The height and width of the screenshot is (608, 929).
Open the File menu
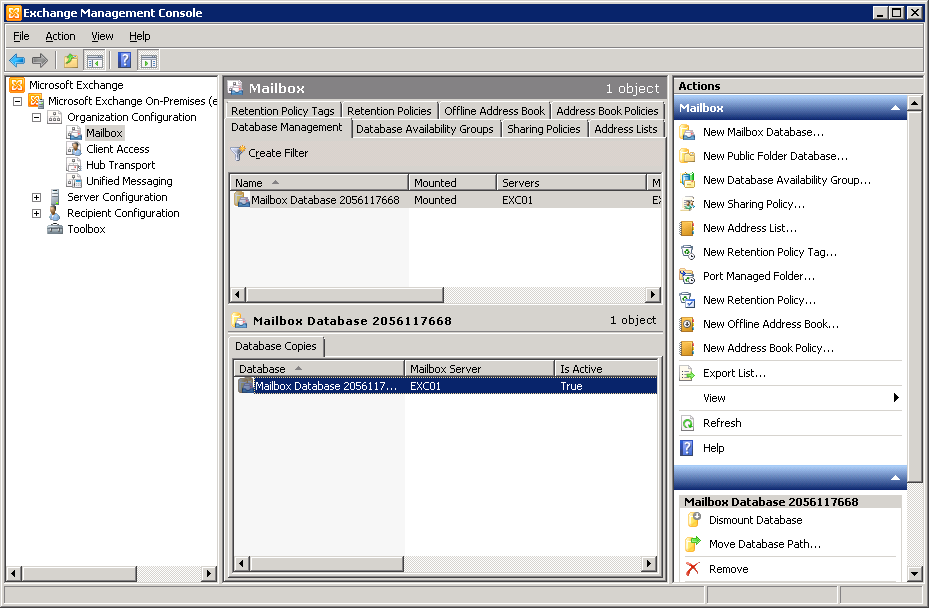(x=21, y=36)
